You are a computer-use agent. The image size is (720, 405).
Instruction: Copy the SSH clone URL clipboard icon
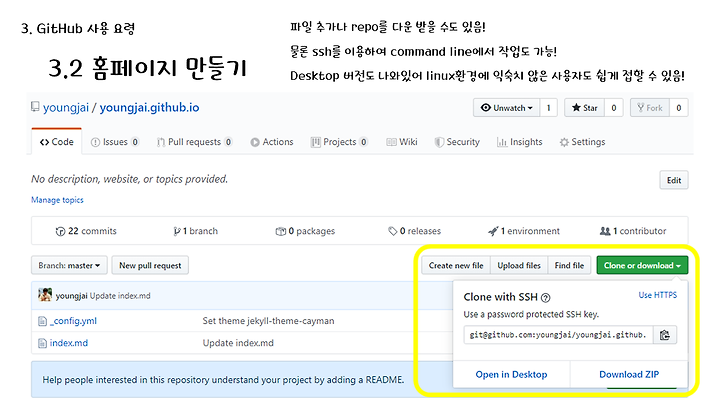pos(664,335)
